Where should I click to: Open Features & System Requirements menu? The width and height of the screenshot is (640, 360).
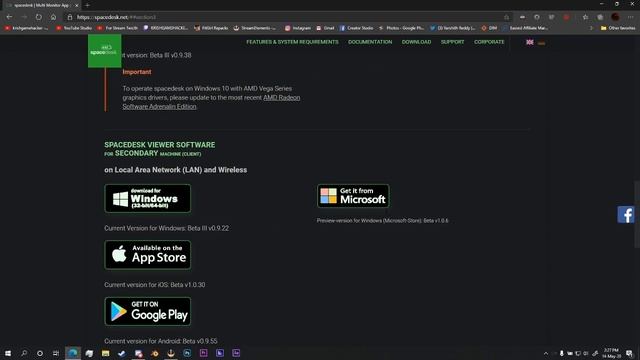click(x=292, y=42)
